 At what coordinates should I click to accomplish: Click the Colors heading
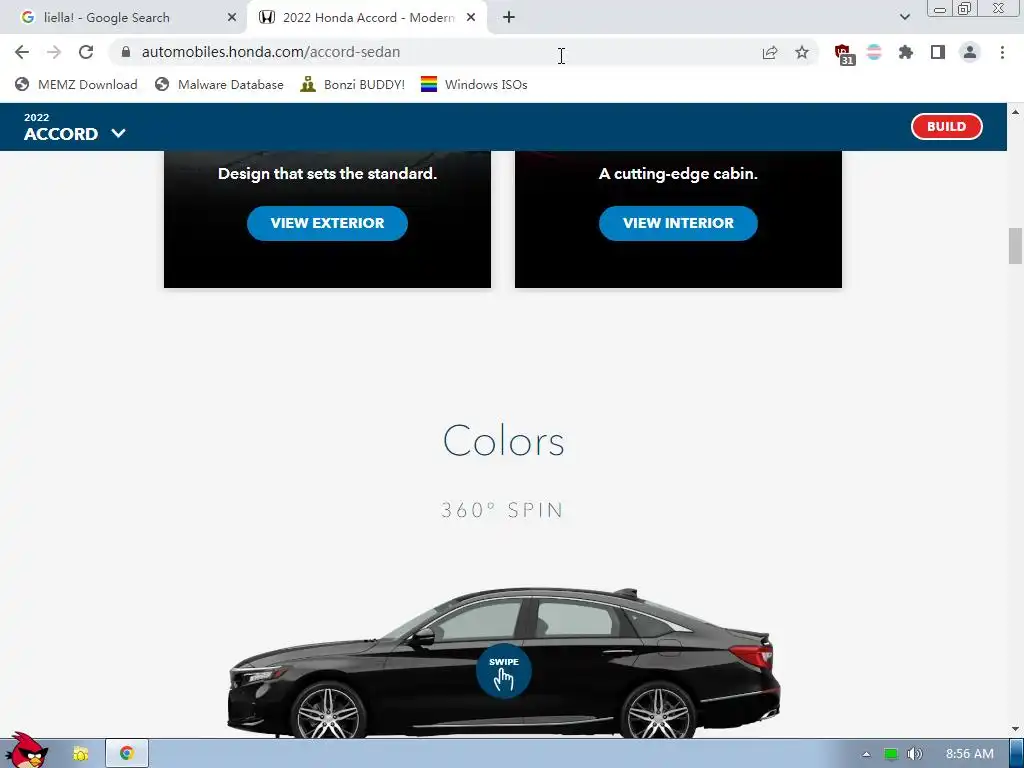504,441
